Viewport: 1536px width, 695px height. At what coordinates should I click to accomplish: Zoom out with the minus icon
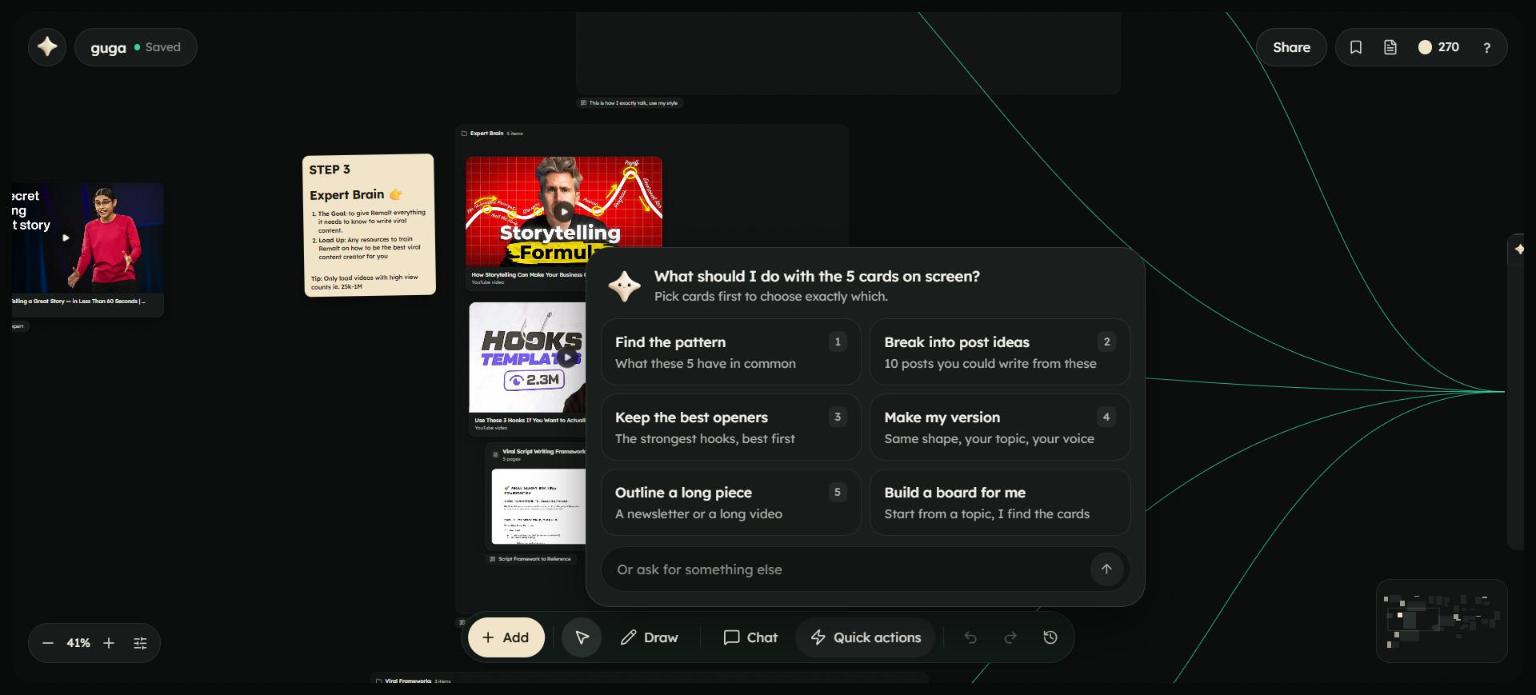point(48,643)
